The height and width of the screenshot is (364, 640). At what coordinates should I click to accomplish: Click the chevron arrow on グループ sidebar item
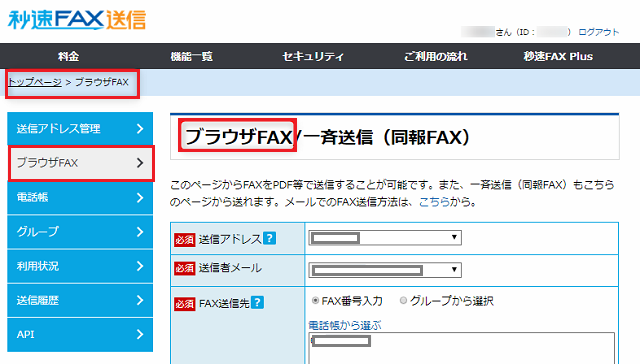(x=140, y=232)
